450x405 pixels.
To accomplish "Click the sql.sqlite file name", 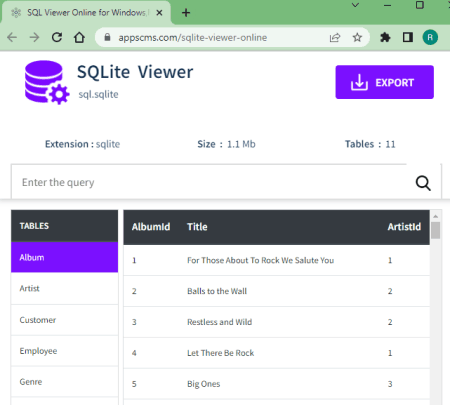I will point(98,94).
